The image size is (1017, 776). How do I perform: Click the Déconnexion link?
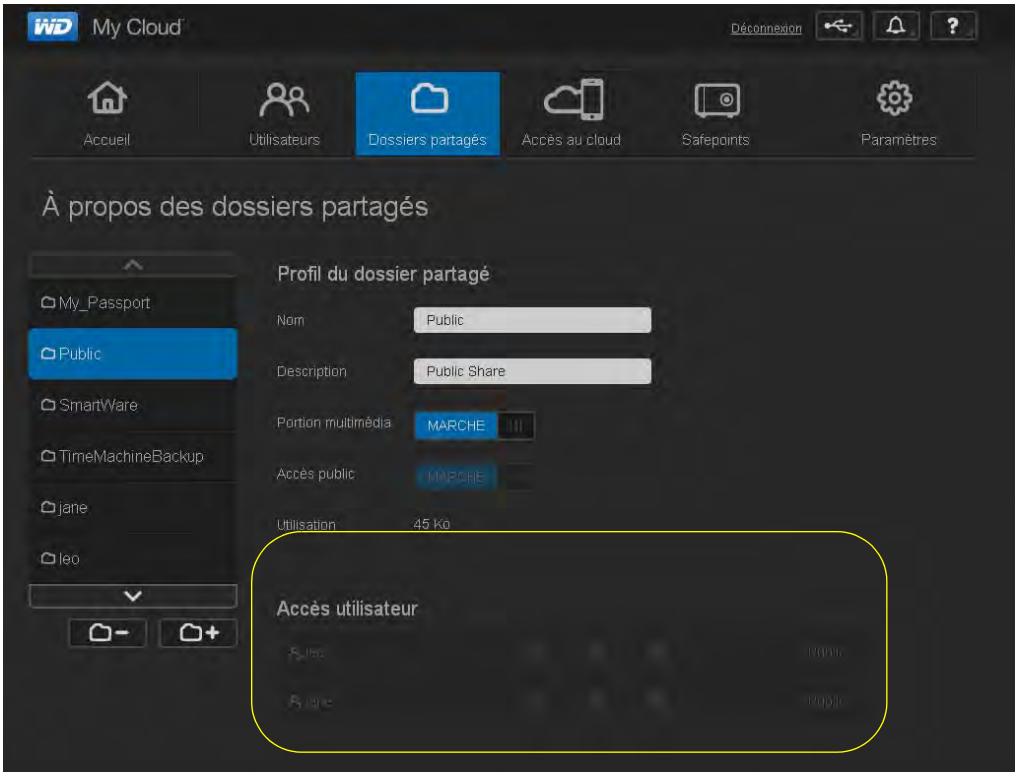pos(766,29)
